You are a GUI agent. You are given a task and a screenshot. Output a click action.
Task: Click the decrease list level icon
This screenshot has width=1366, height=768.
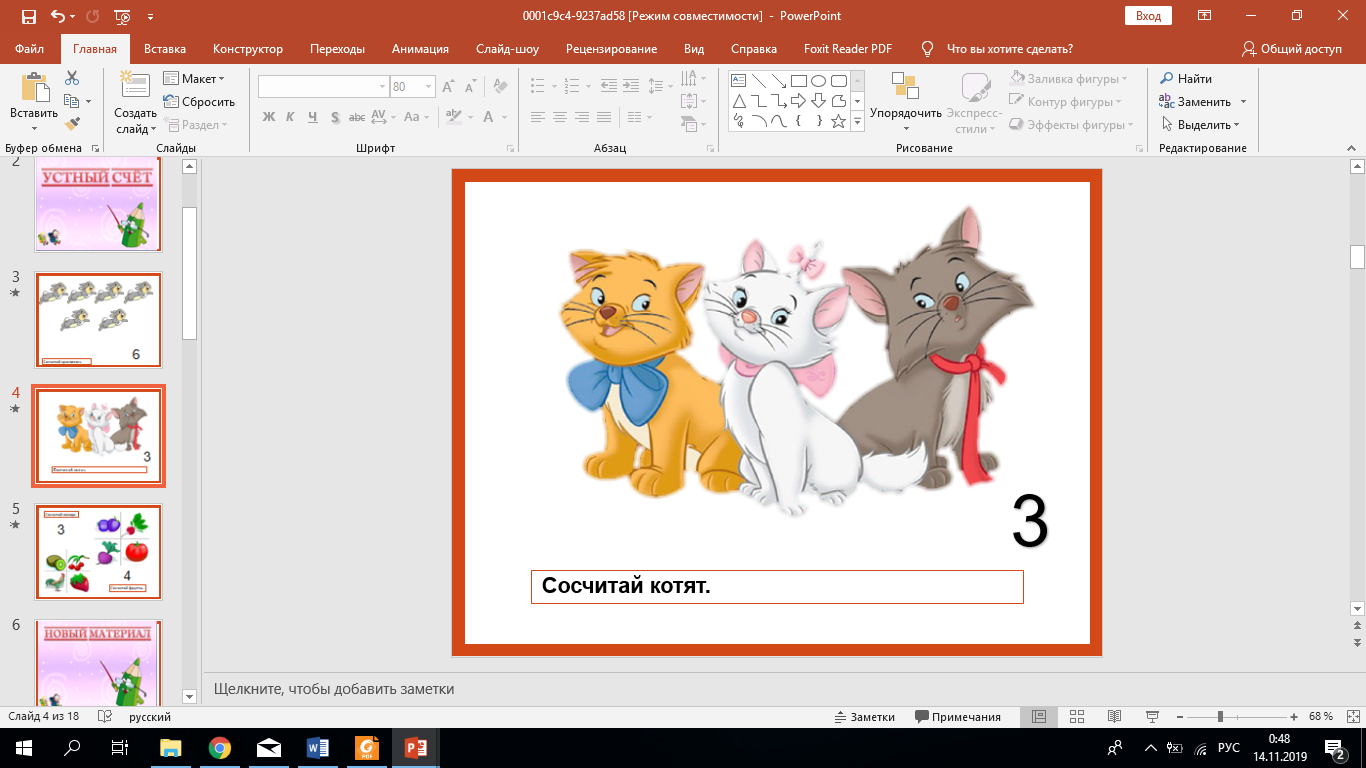pyautogui.click(x=611, y=86)
